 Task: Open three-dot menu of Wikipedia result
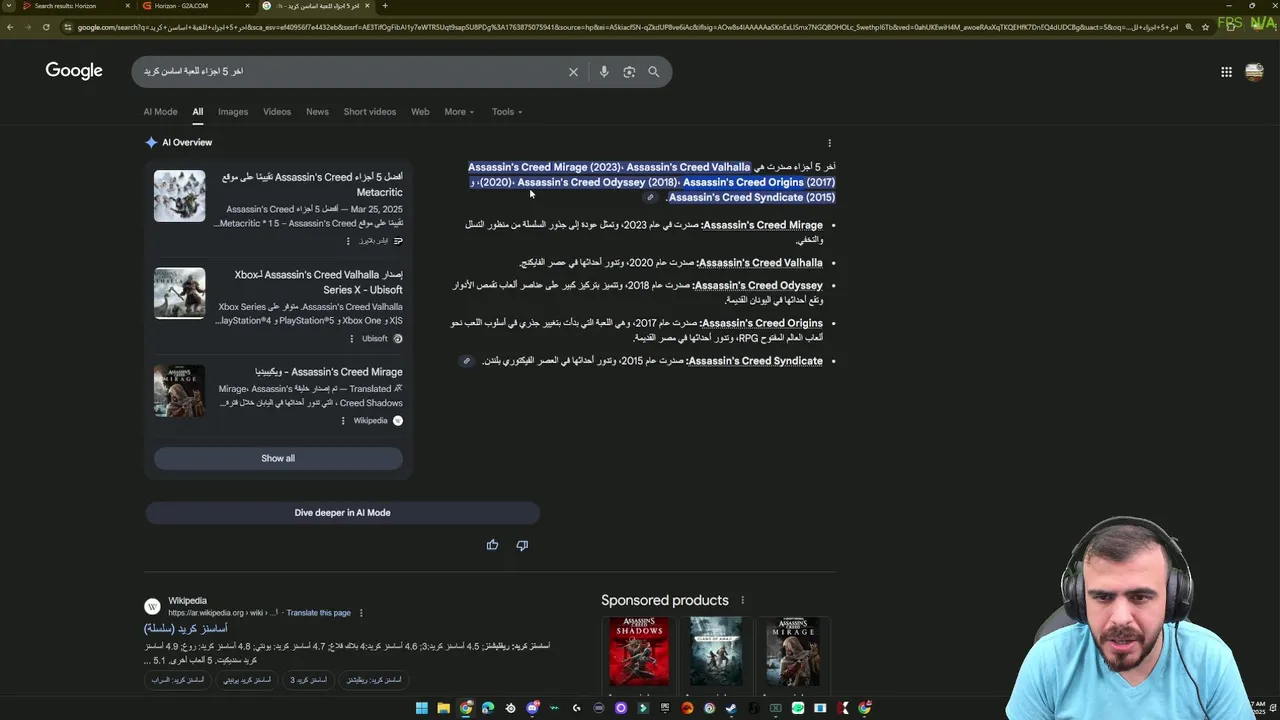coord(361,613)
